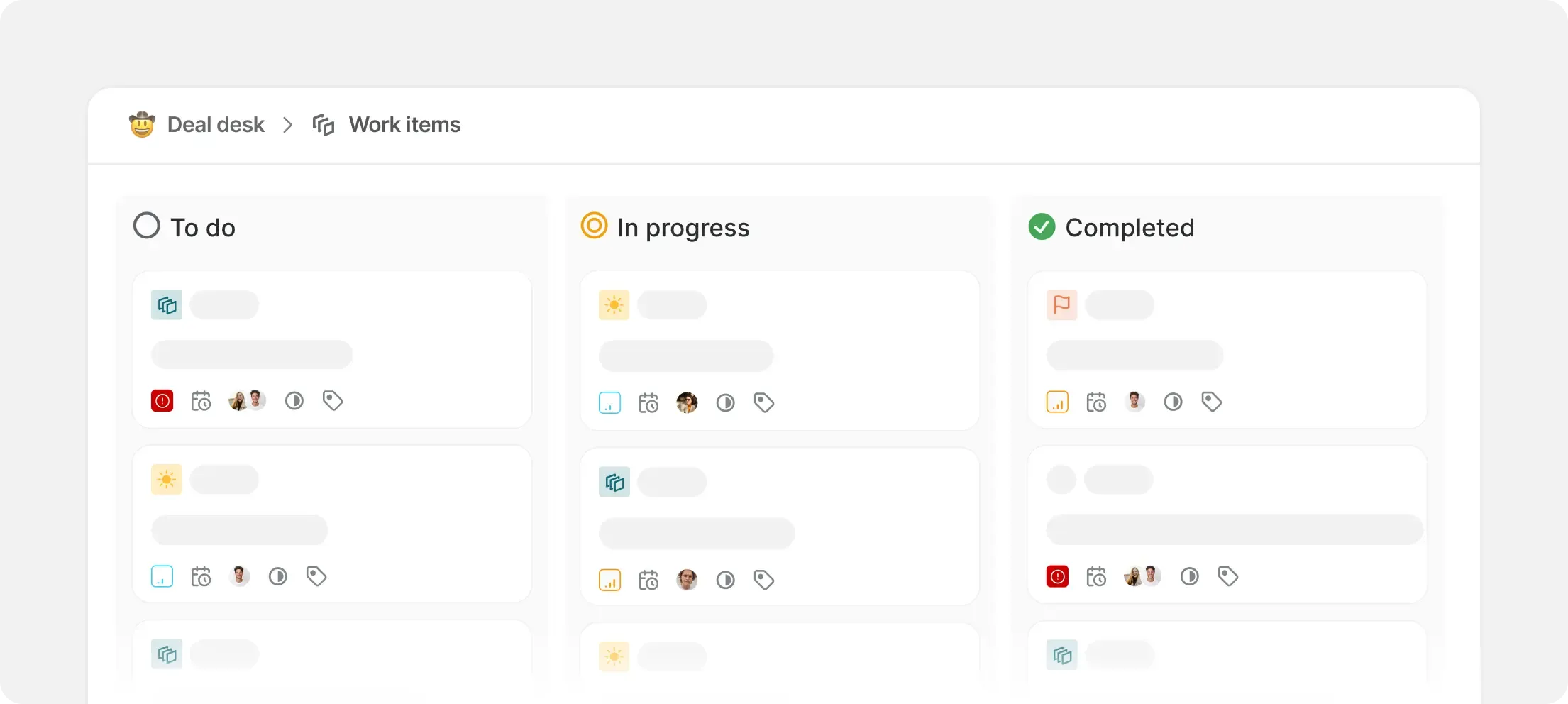Open the Work items breadcrumb
Screen dimensions: 1568x704
(x=404, y=125)
